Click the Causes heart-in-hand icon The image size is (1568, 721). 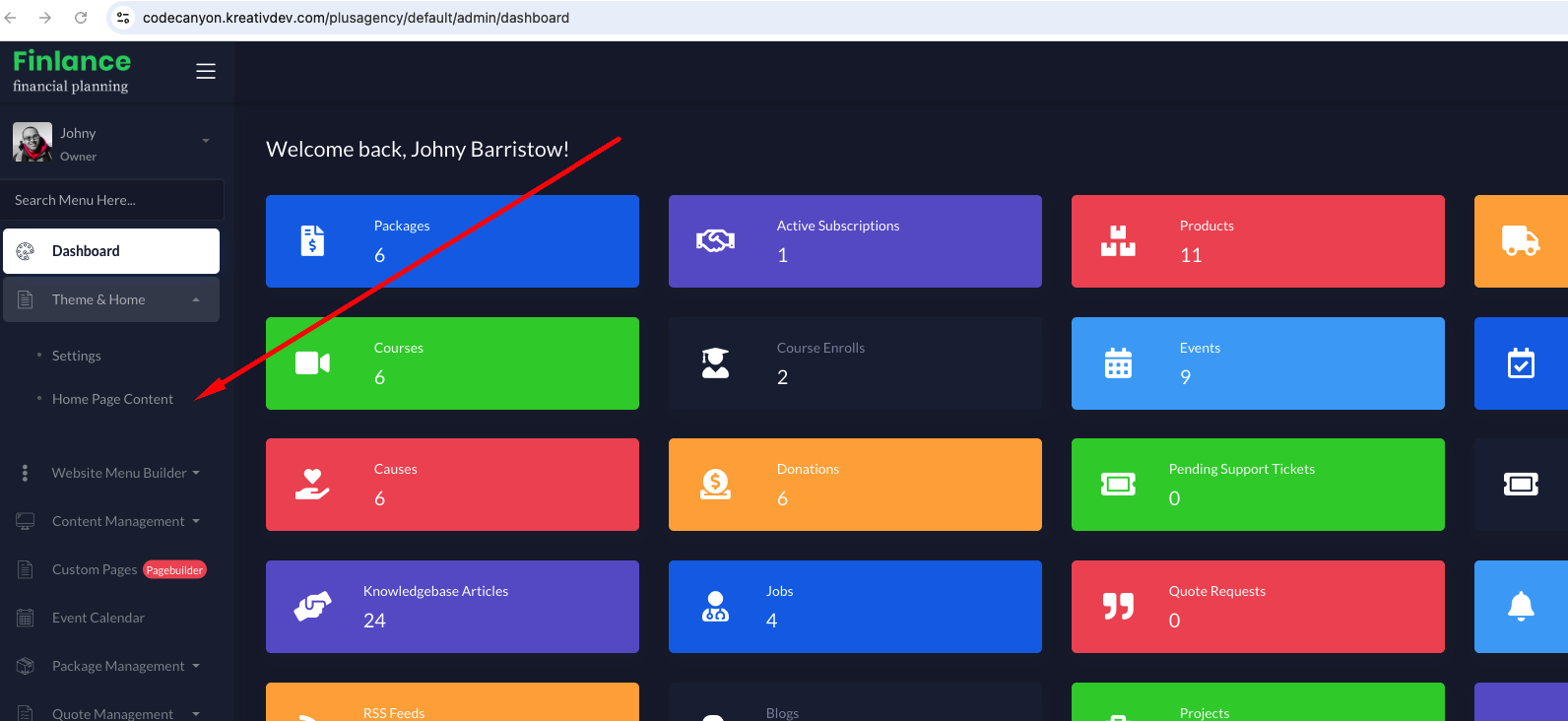312,485
